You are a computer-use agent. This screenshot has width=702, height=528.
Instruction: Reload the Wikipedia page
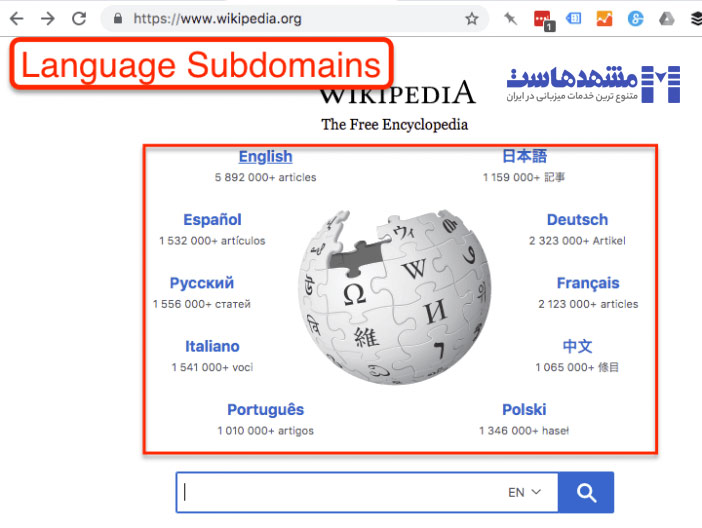pyautogui.click(x=79, y=18)
